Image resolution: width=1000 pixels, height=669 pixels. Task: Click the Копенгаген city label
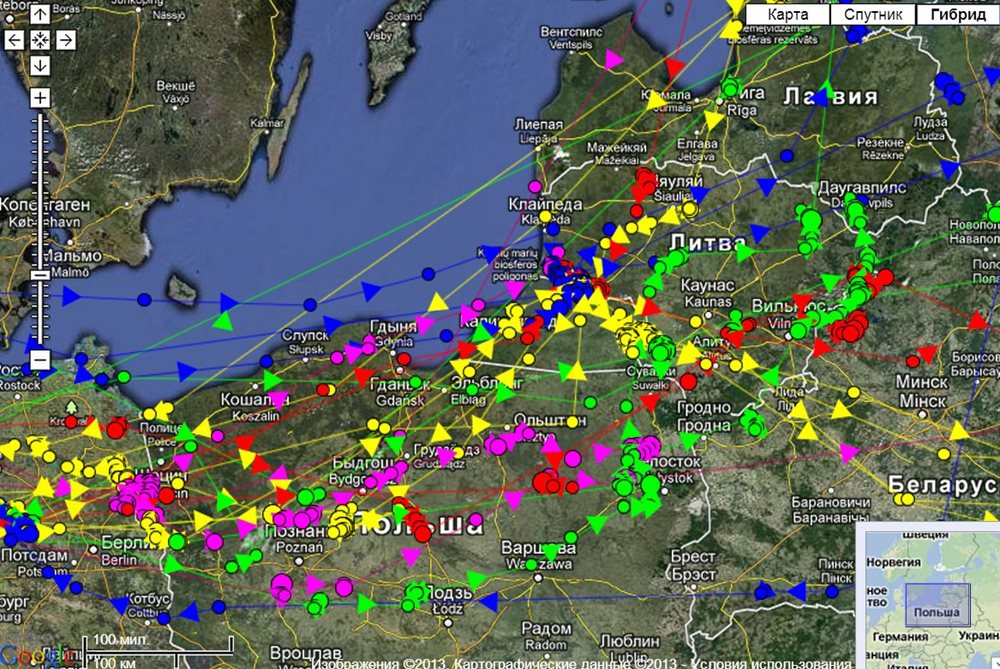[x=45, y=205]
